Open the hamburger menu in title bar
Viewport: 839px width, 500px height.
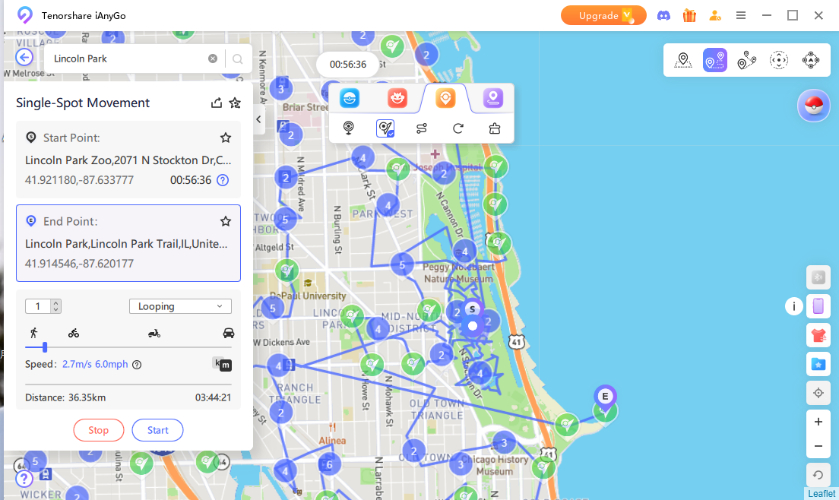pyautogui.click(x=741, y=16)
